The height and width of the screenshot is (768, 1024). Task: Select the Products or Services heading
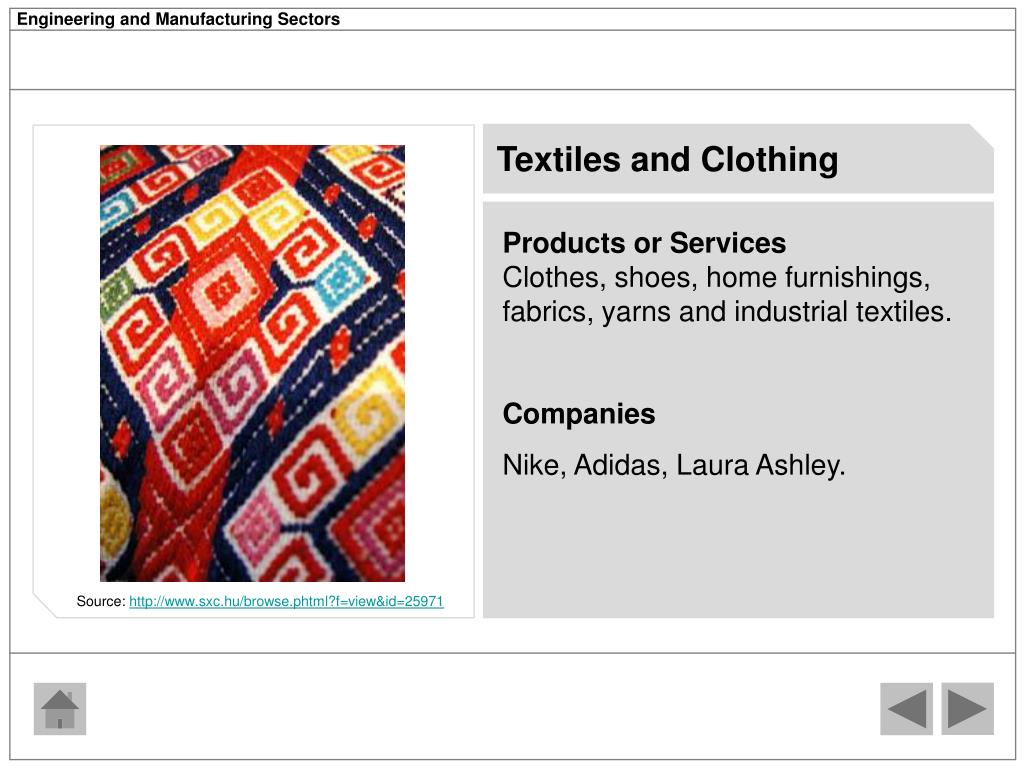[644, 243]
